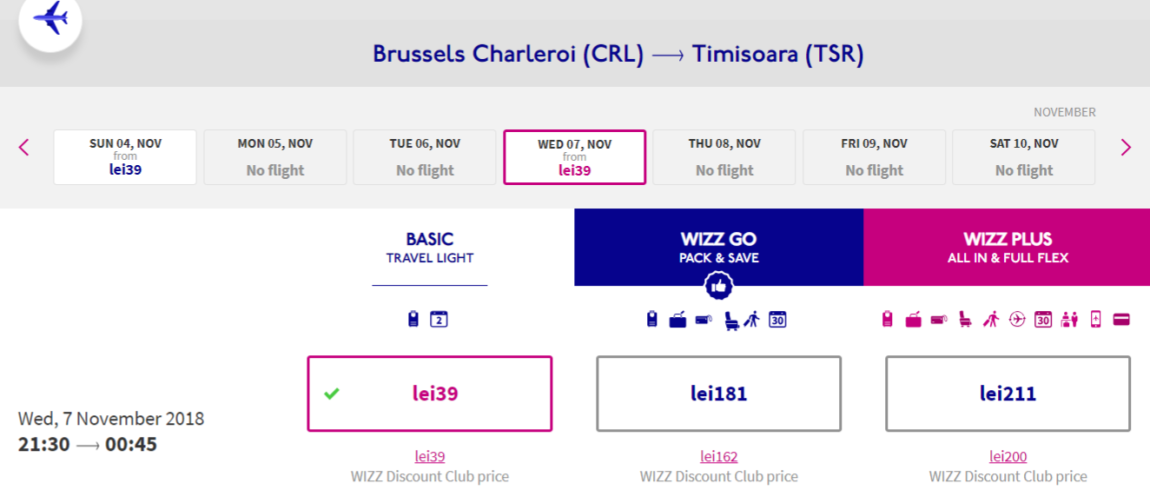Select the lei211 WIZZ Plus fare
The height and width of the screenshot is (490, 1150).
pos(1008,394)
